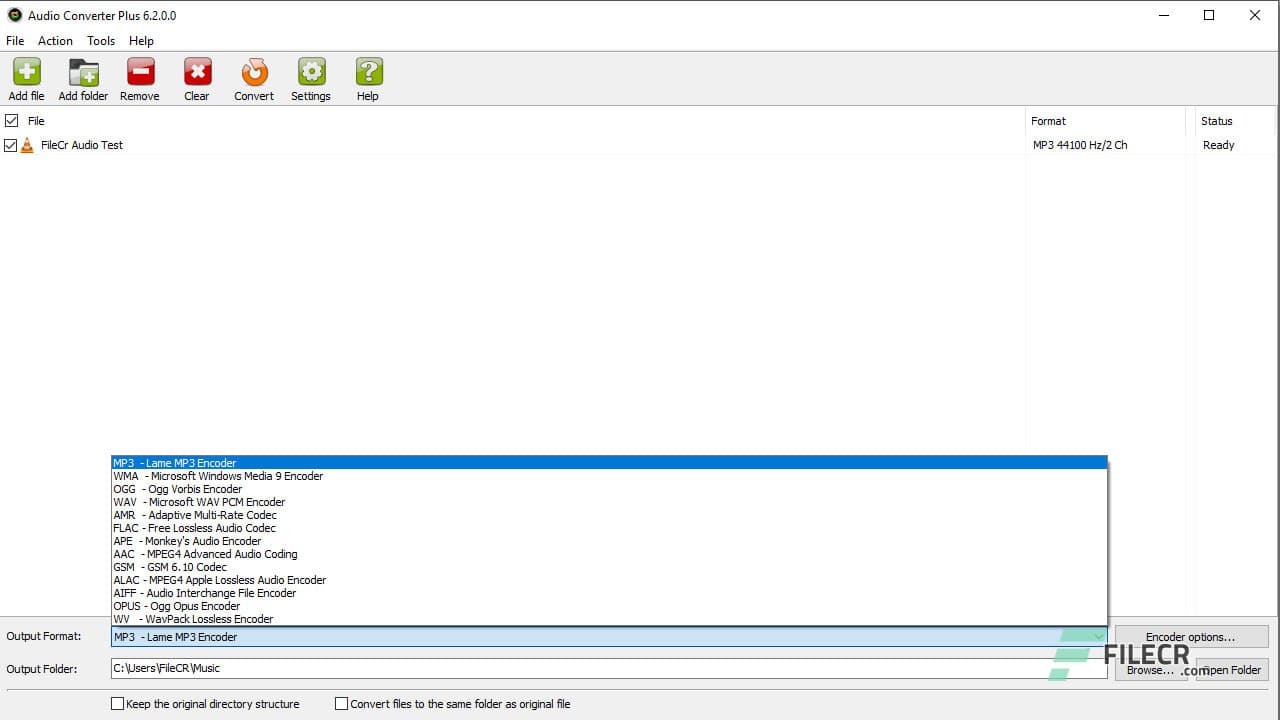Click the Clear icon to empty the list
1280x720 pixels.
pyautogui.click(x=196, y=70)
